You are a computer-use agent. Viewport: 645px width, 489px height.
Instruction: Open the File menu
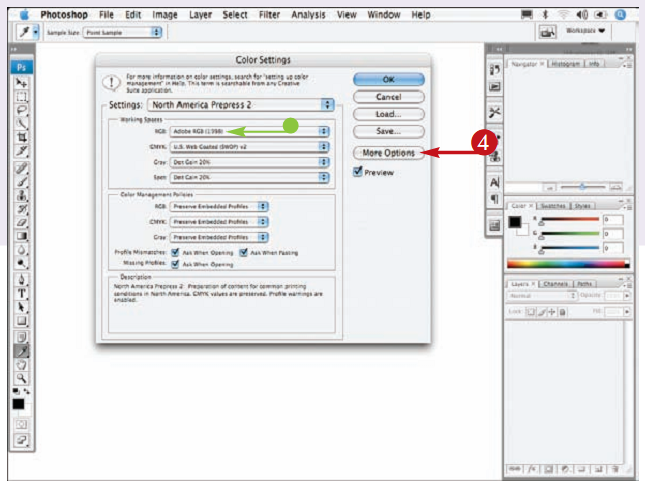pos(106,15)
